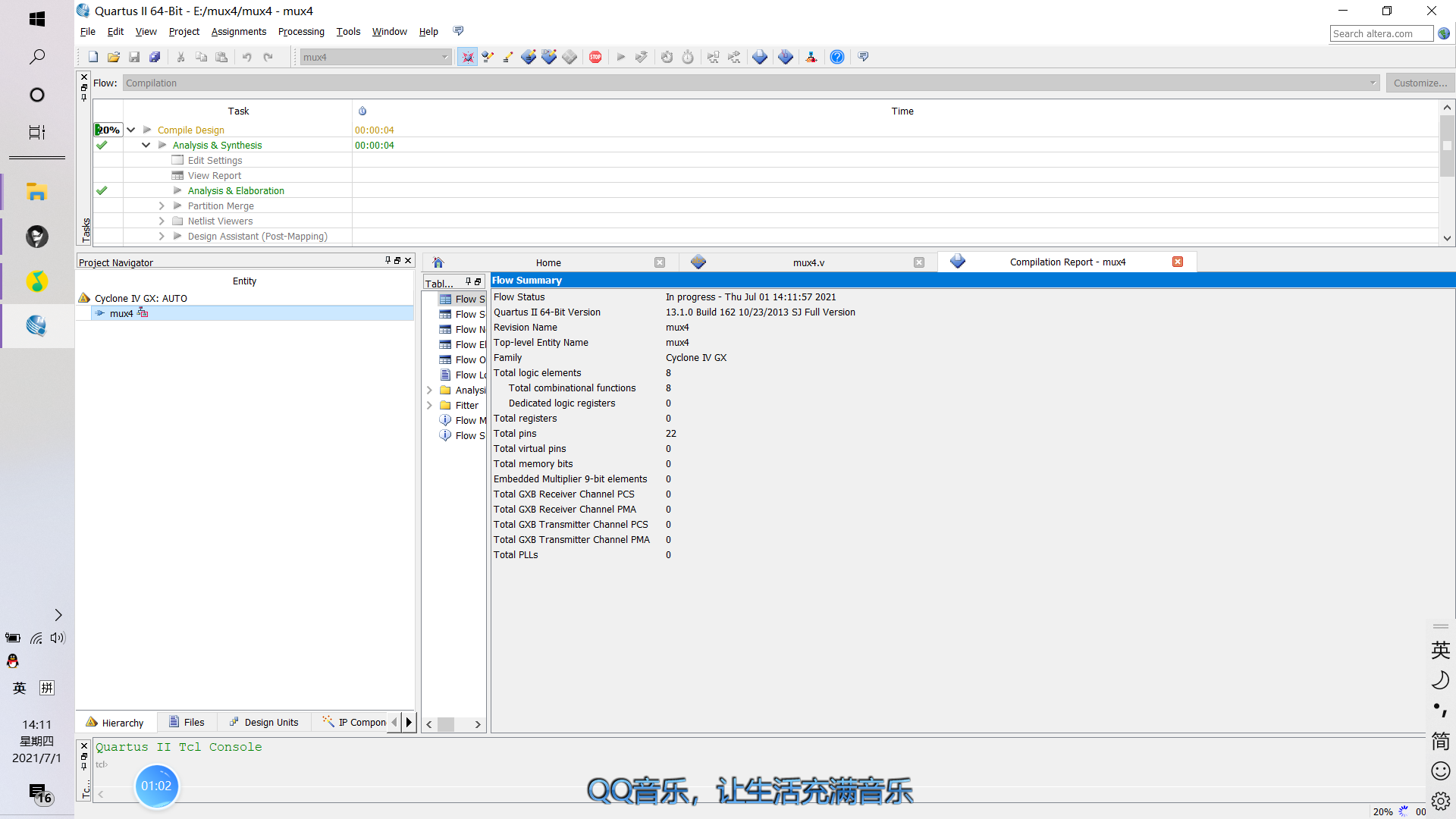The image size is (1456, 819).
Task: Expand the Partition Merge task
Action: coord(162,206)
